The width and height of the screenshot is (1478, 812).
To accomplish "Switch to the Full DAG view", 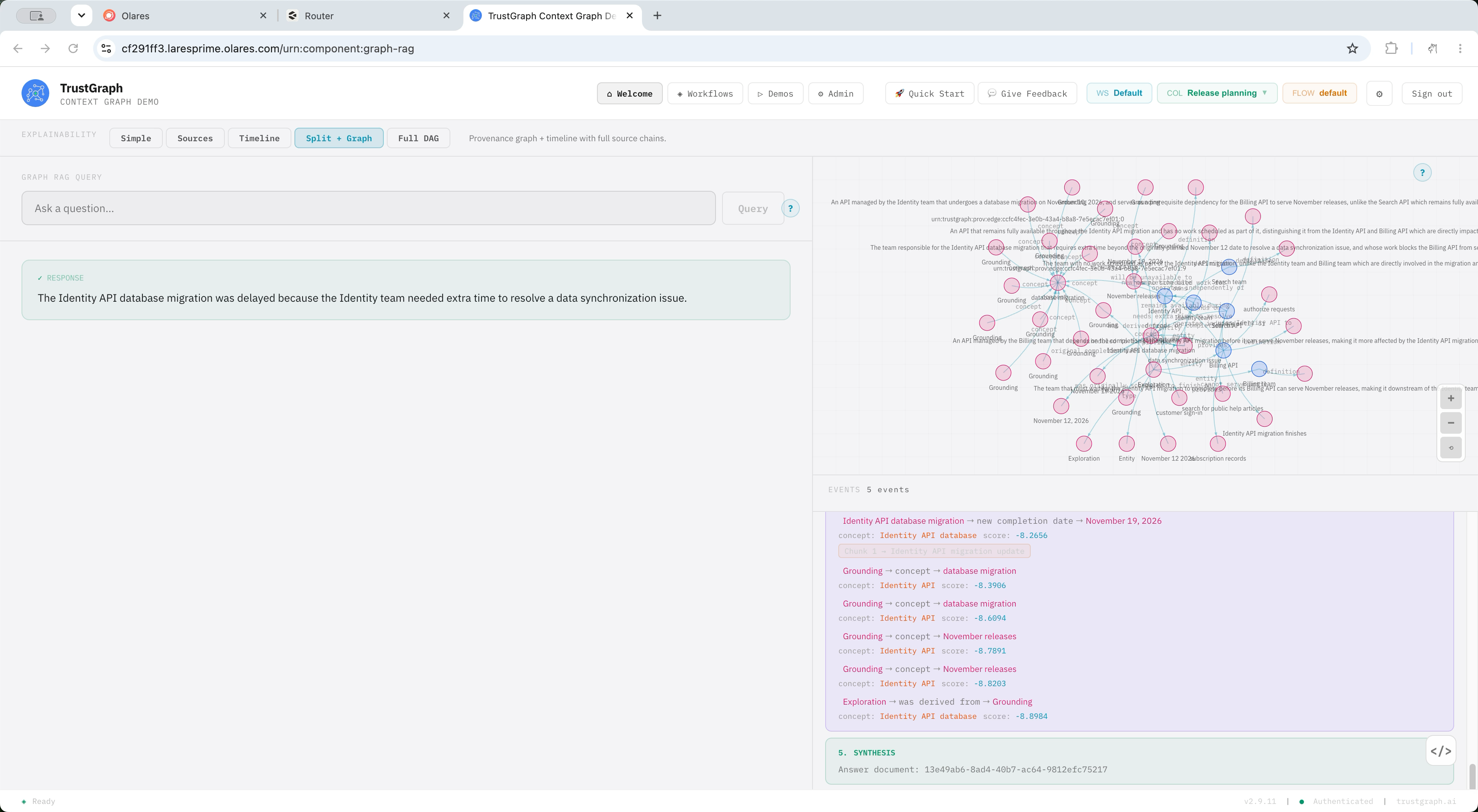I will tap(418, 138).
